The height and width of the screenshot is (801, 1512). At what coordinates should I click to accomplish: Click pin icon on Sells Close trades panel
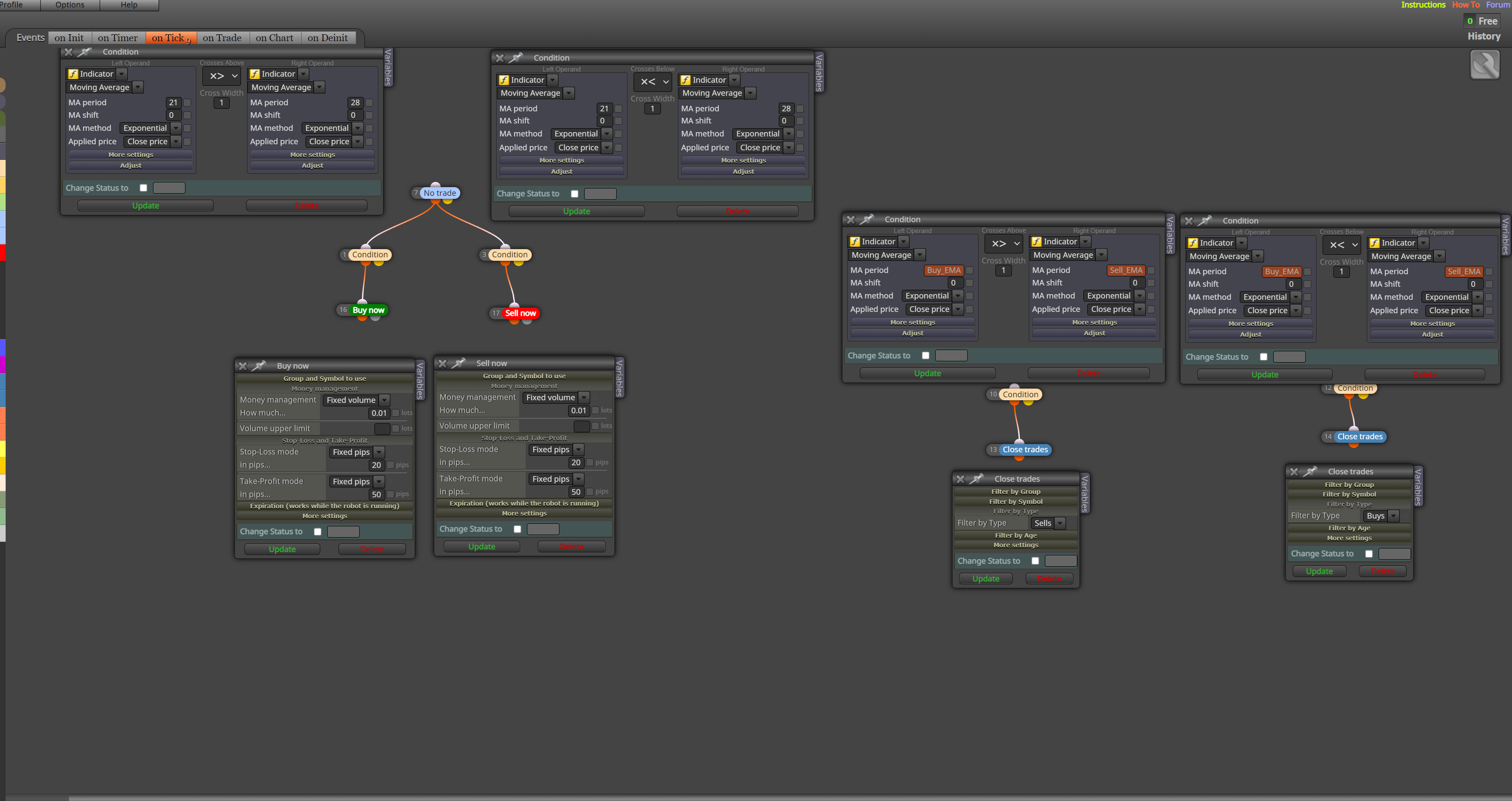(x=976, y=479)
